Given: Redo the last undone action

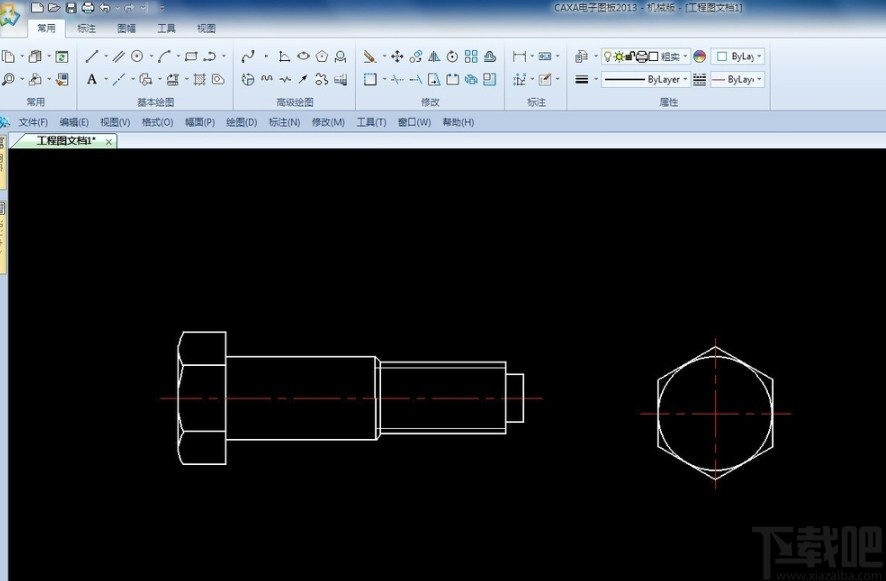Looking at the screenshot, I should click(129, 8).
